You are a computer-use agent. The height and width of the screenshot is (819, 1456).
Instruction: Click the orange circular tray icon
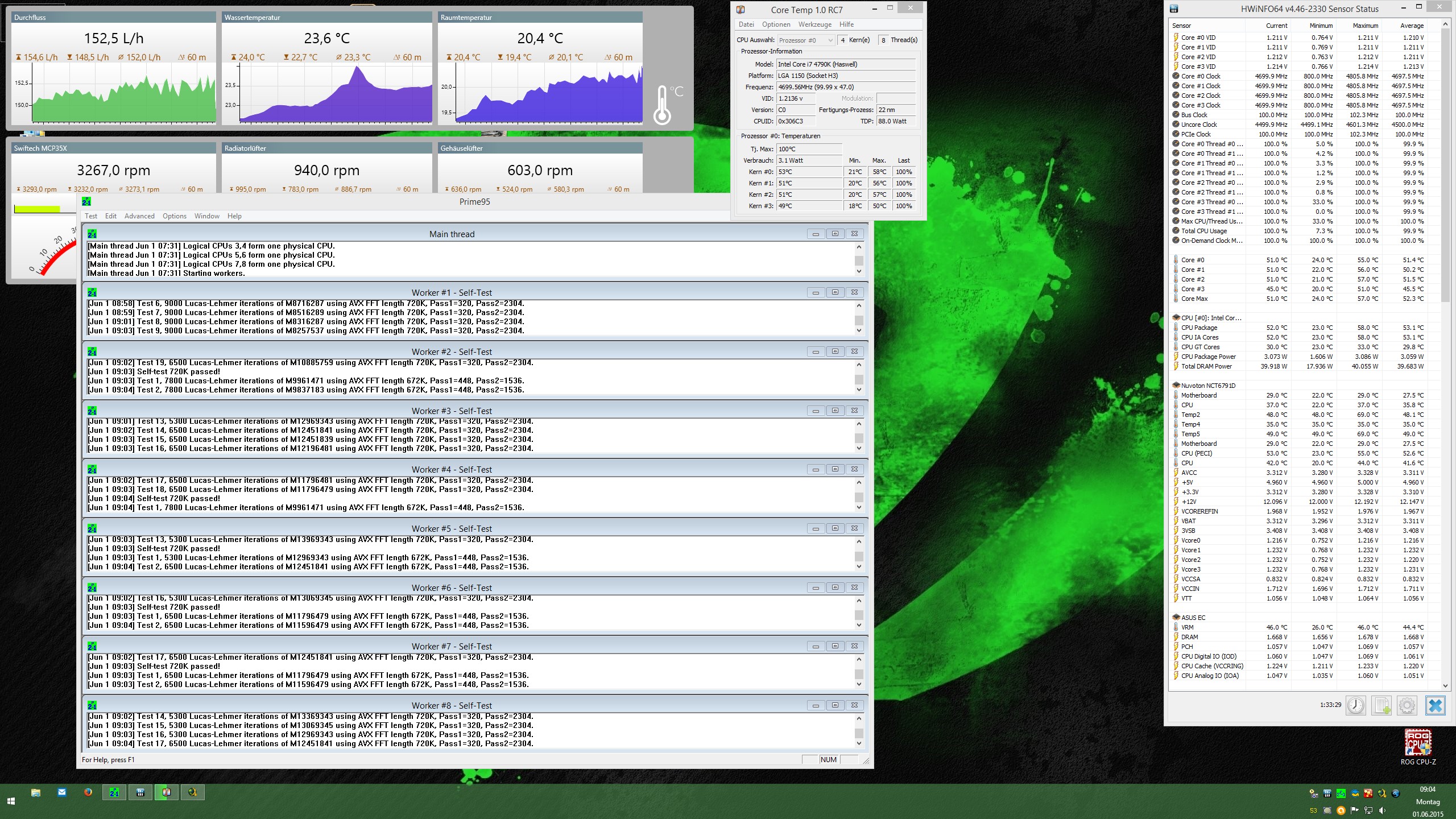pyautogui.click(x=1341, y=810)
